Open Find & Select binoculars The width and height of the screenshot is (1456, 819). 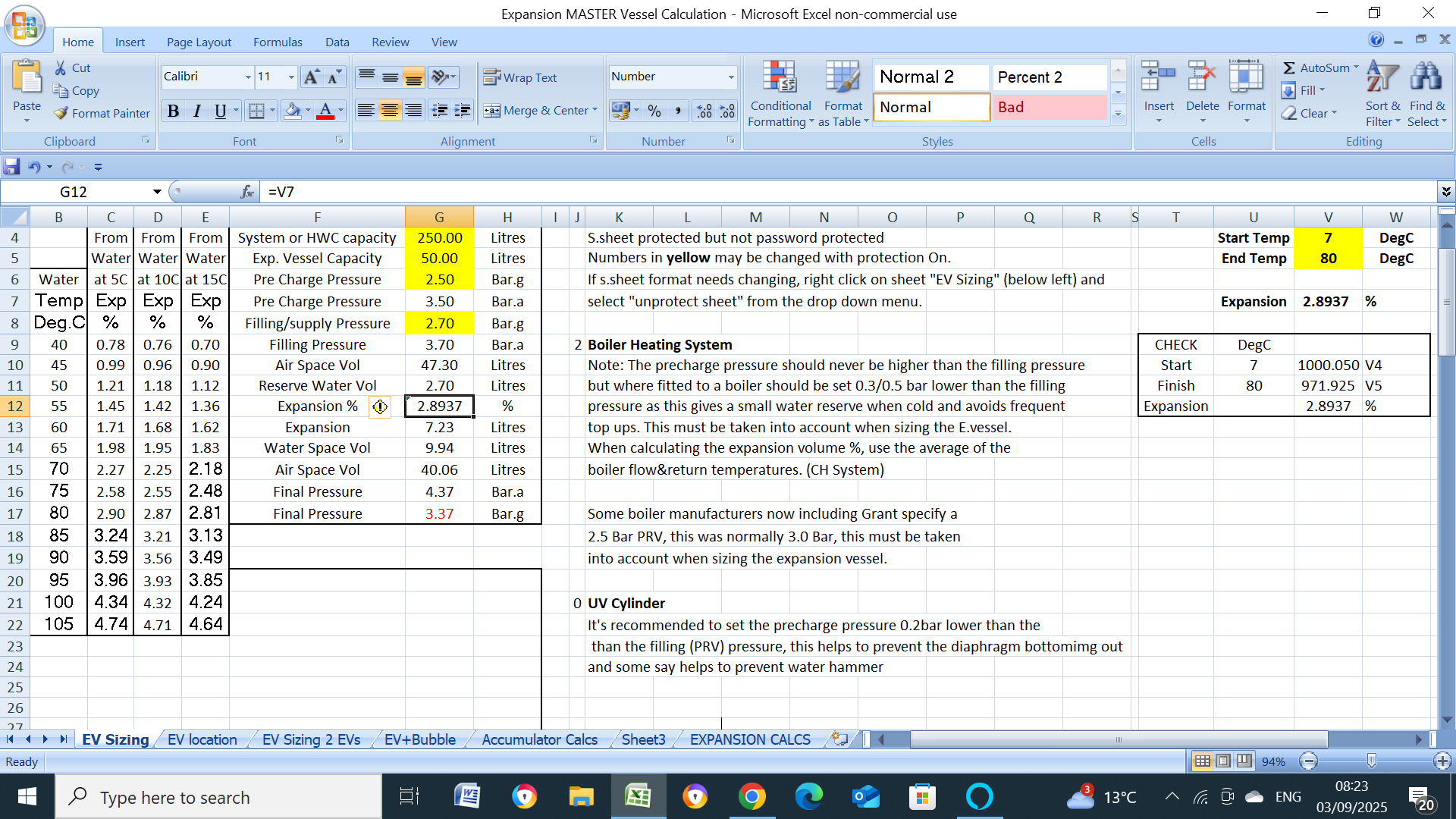pos(1426,94)
